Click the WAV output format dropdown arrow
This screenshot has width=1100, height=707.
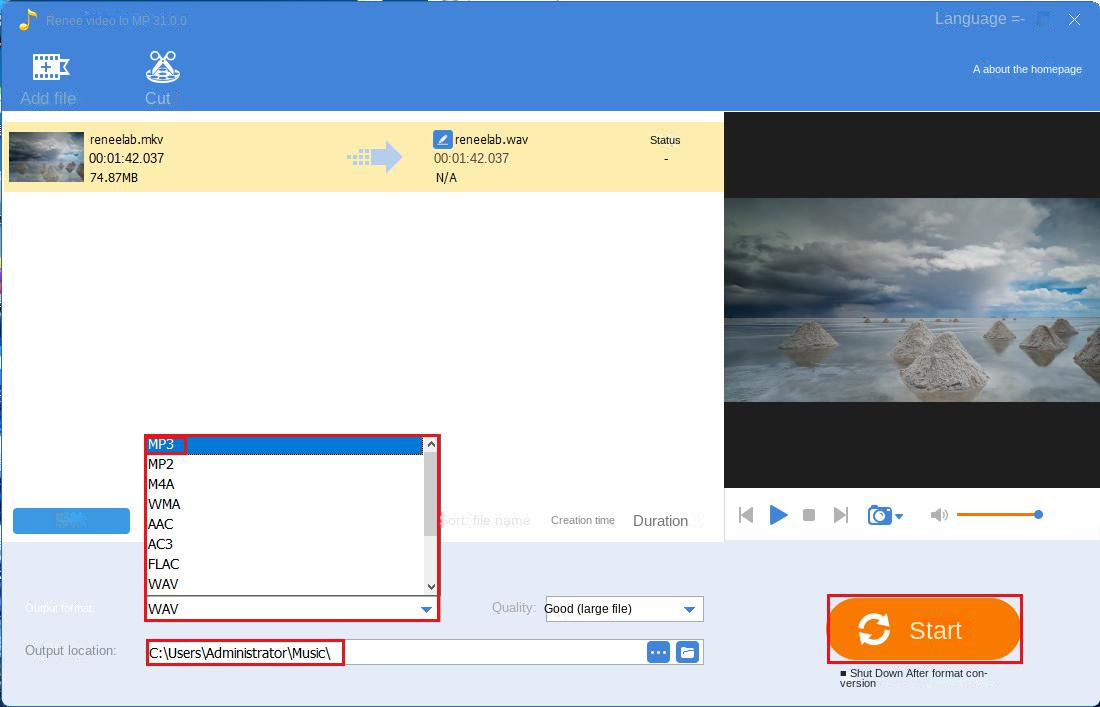coord(426,609)
